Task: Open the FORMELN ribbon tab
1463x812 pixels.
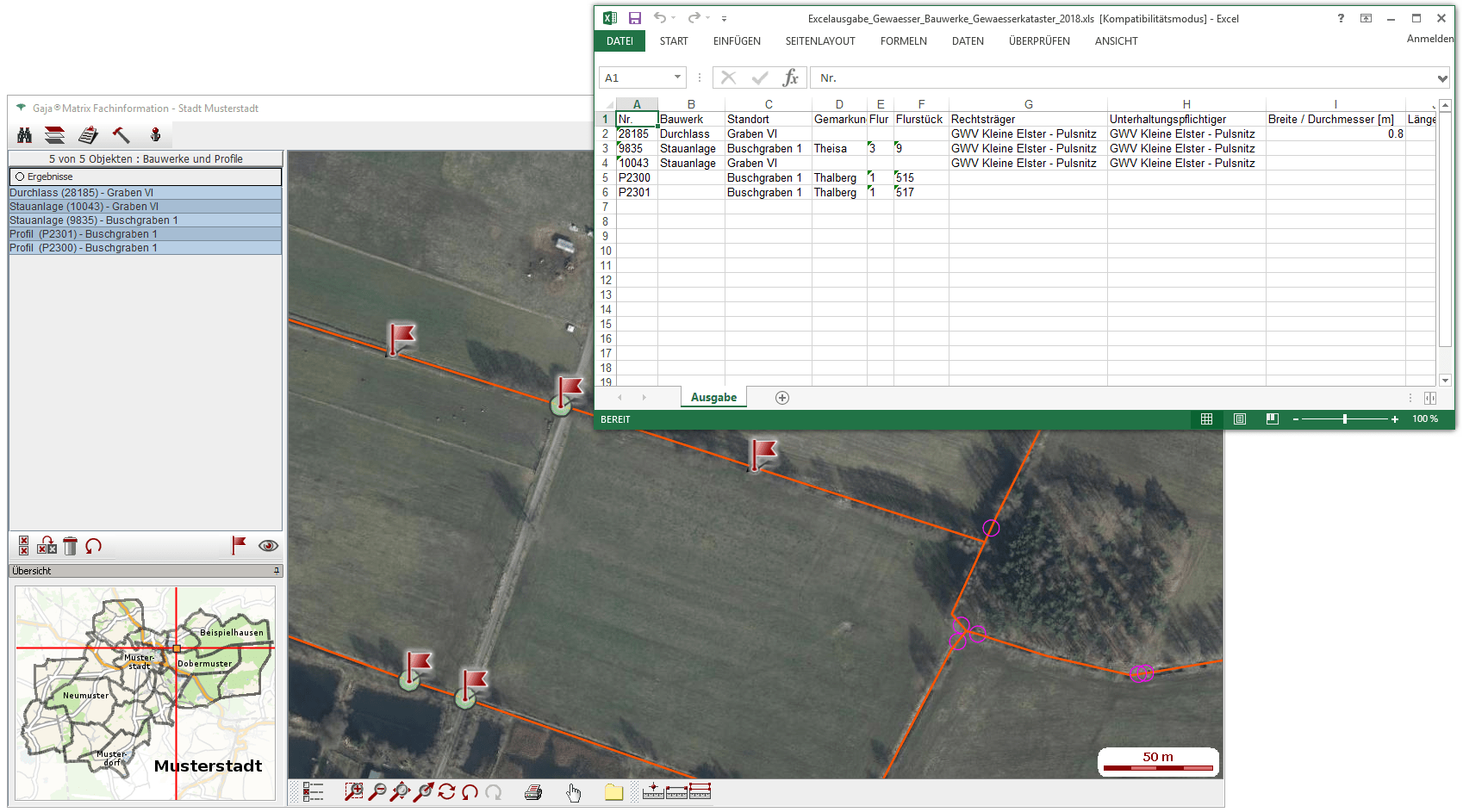Action: pos(903,41)
